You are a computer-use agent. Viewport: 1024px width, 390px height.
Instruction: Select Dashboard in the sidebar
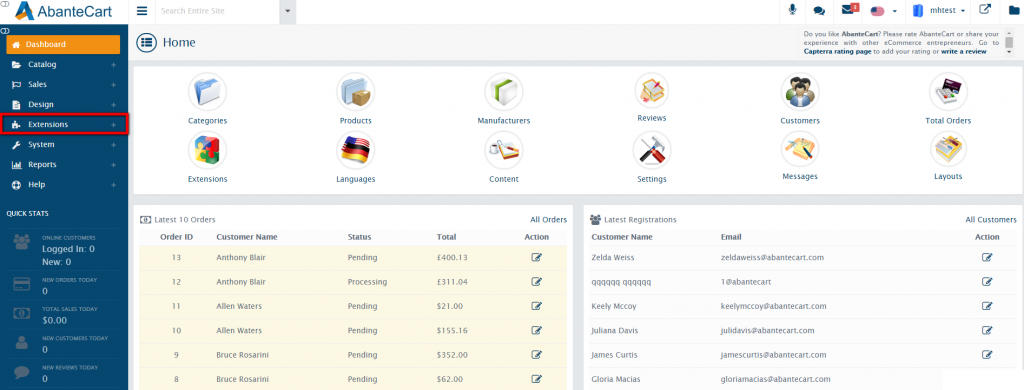click(x=63, y=44)
